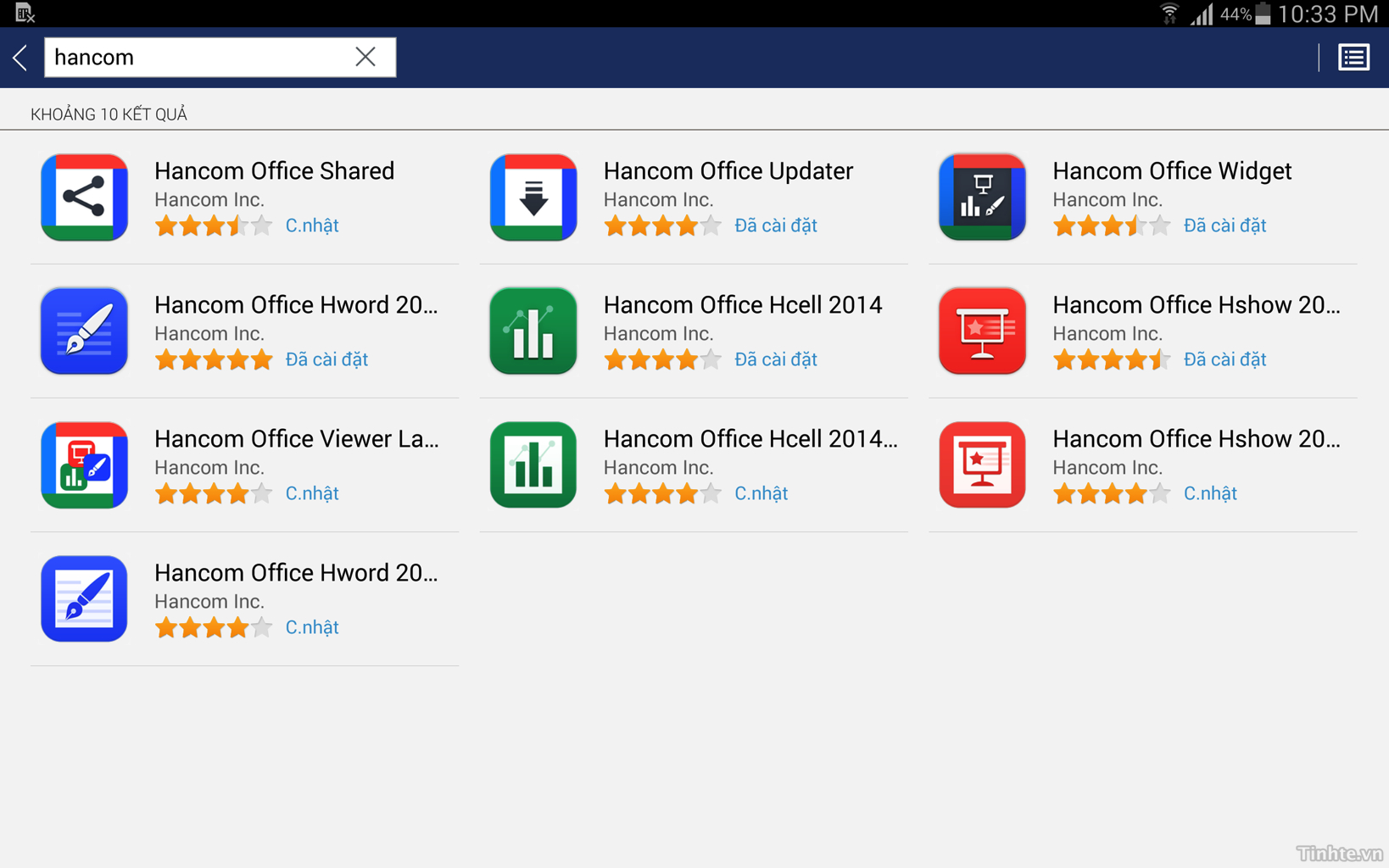The width and height of the screenshot is (1389, 868).
Task: Tap the Wi-Fi status bar icon
Action: pos(1169,14)
